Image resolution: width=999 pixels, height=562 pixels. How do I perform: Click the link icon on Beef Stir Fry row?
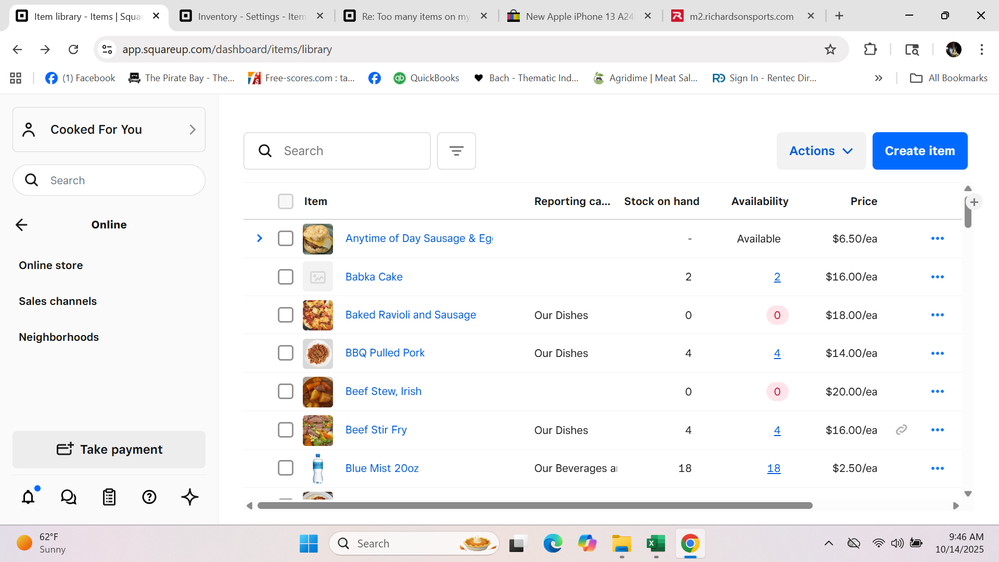(901, 430)
